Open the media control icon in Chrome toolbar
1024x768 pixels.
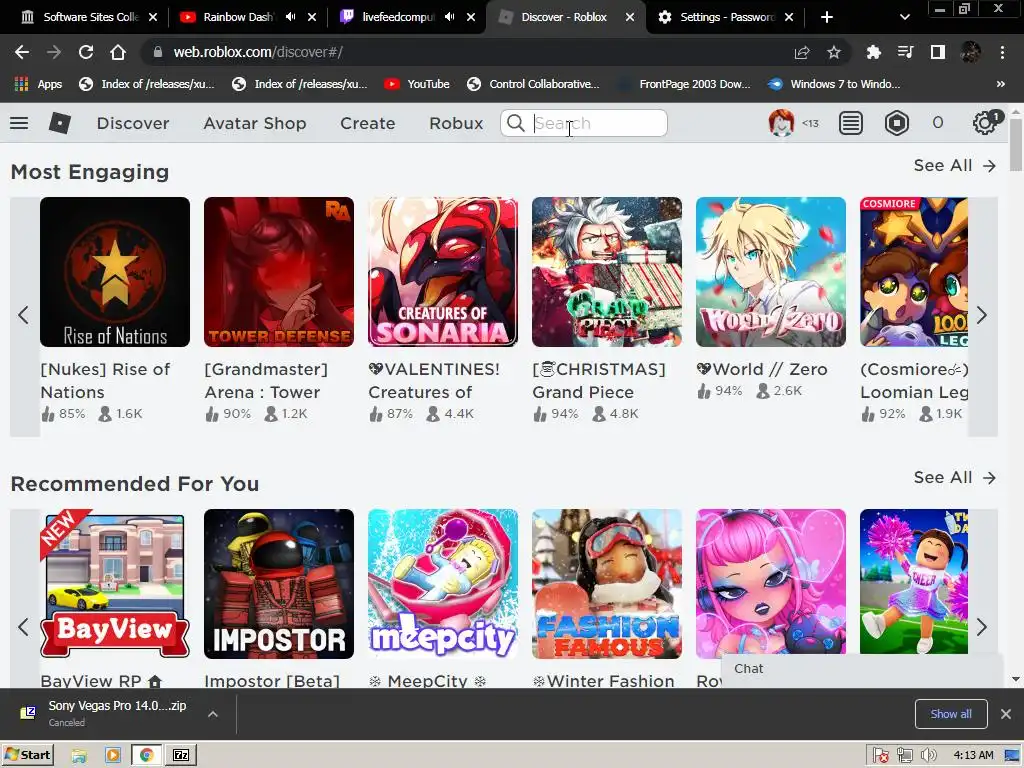pyautogui.click(x=905, y=52)
